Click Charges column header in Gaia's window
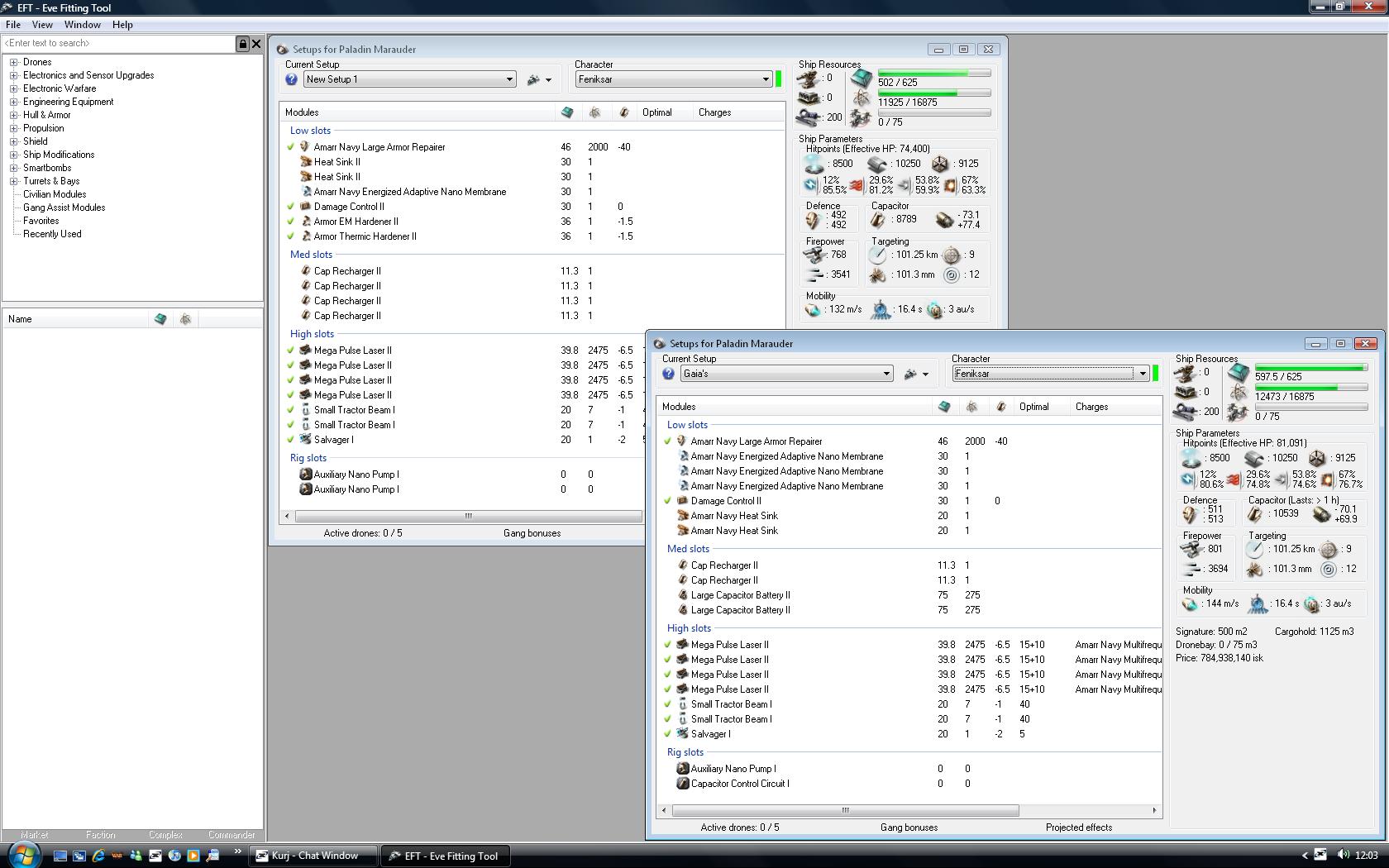 1115,407
